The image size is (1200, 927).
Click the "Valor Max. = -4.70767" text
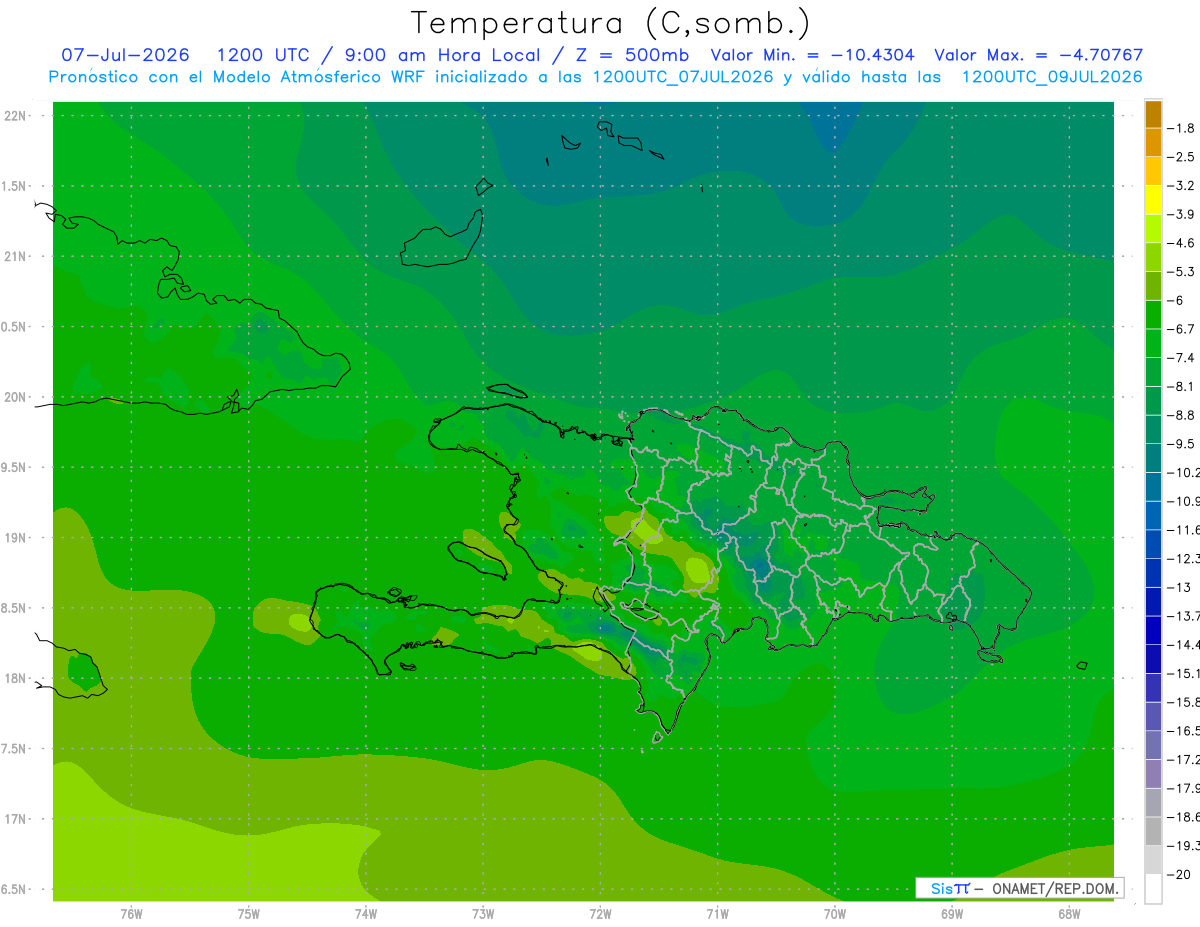pyautogui.click(x=1038, y=55)
